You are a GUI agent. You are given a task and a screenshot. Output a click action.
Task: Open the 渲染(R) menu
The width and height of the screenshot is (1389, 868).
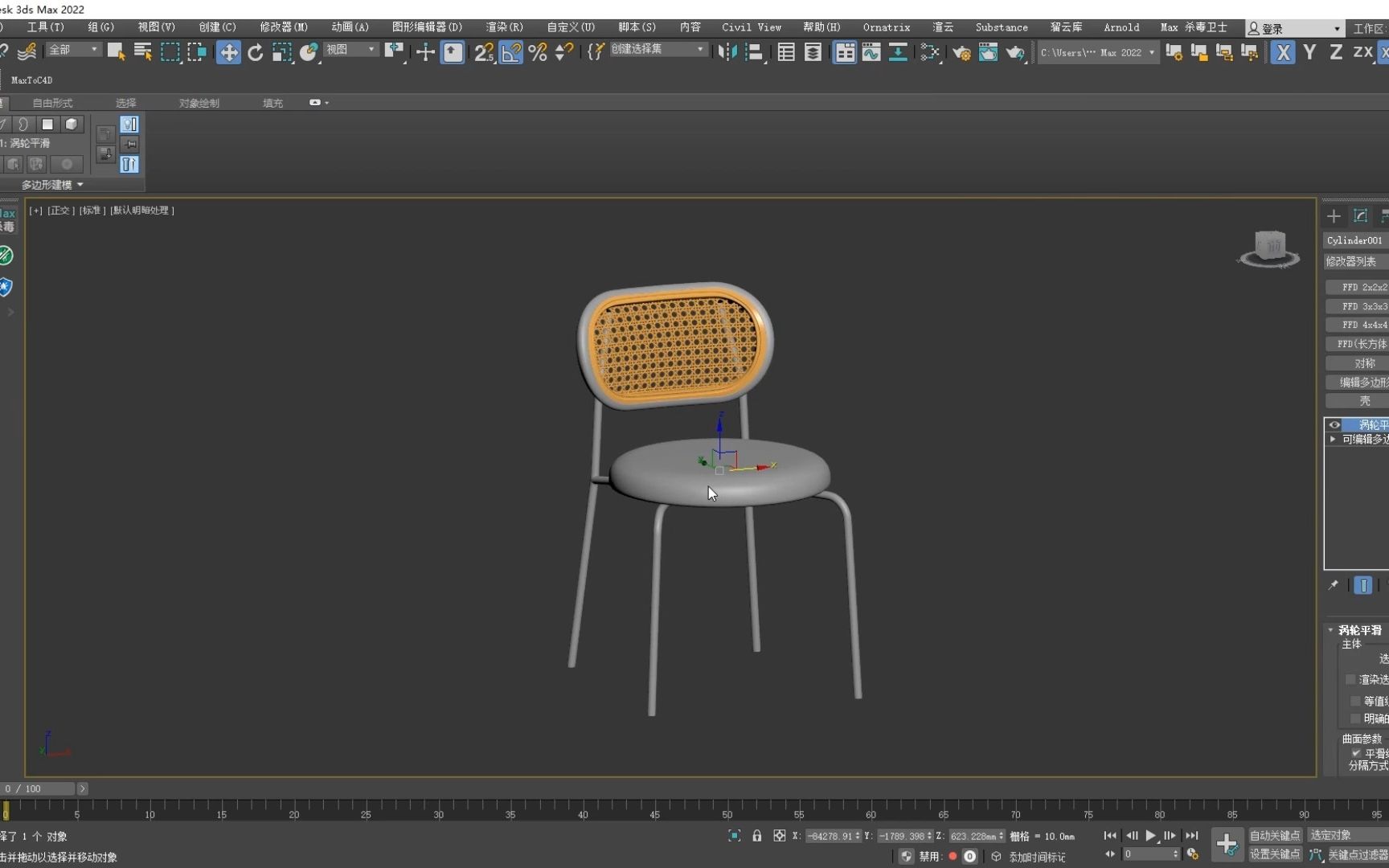point(504,27)
